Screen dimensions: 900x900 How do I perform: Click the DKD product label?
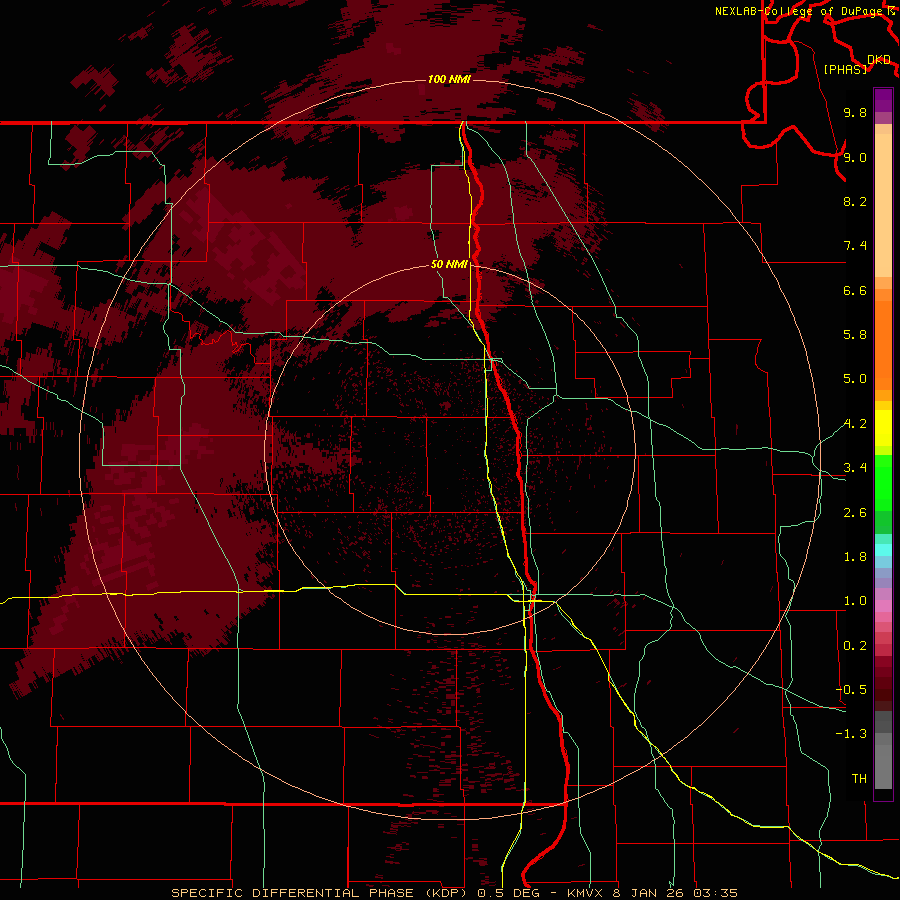click(x=879, y=60)
